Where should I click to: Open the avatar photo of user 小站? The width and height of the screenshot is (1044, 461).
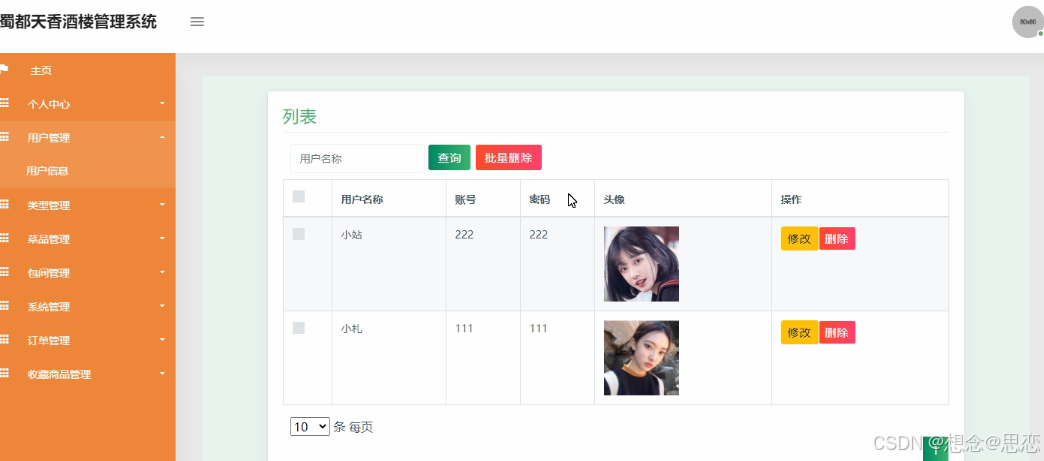point(641,264)
